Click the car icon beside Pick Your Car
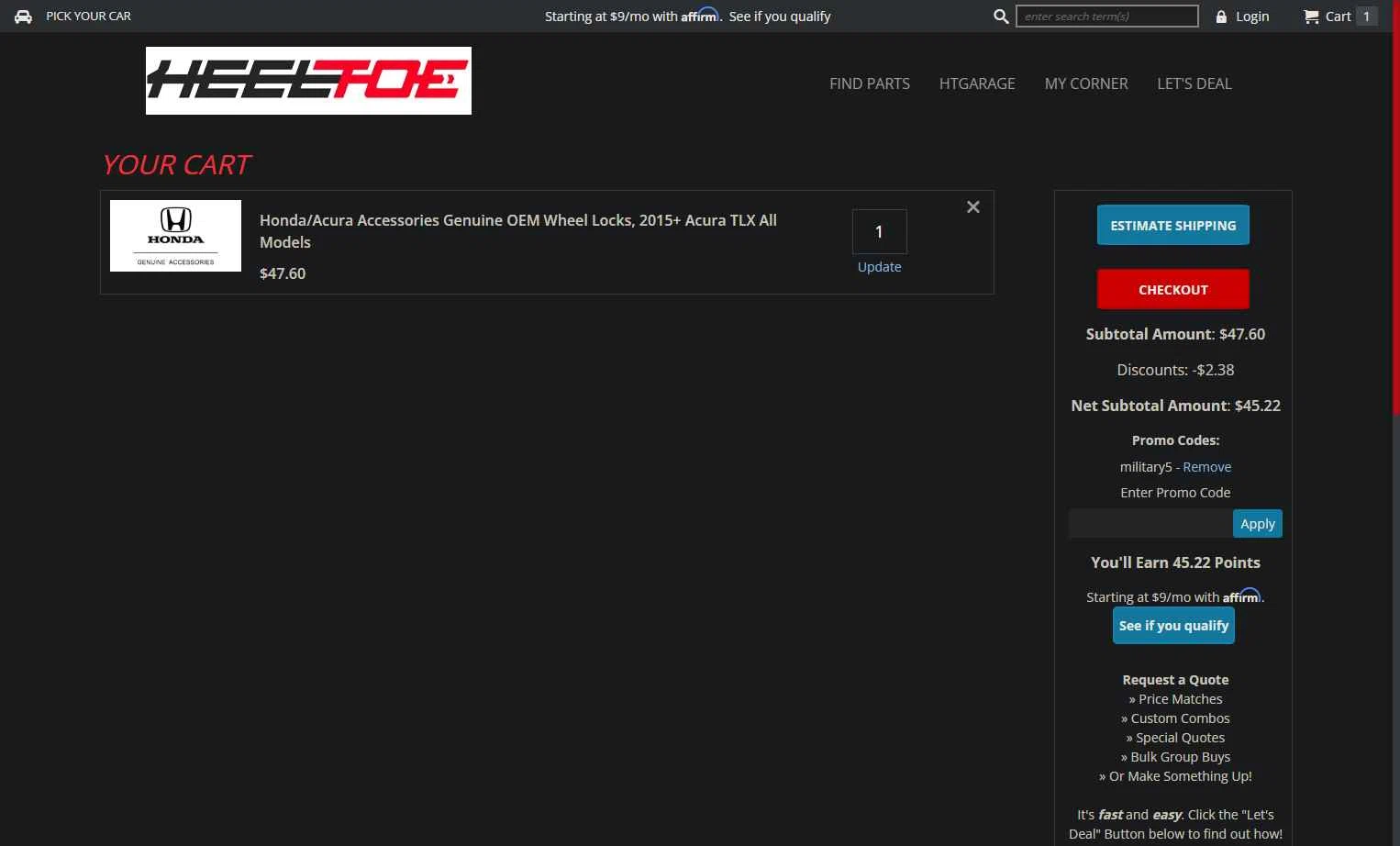The height and width of the screenshot is (846, 1400). [x=23, y=17]
